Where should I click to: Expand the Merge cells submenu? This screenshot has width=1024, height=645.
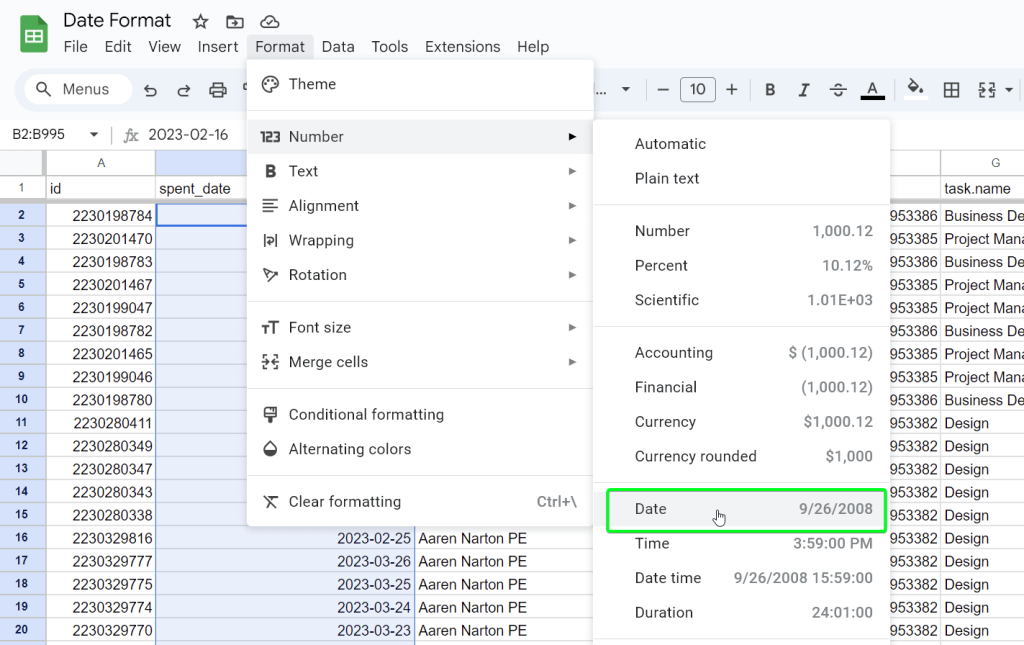(420, 362)
